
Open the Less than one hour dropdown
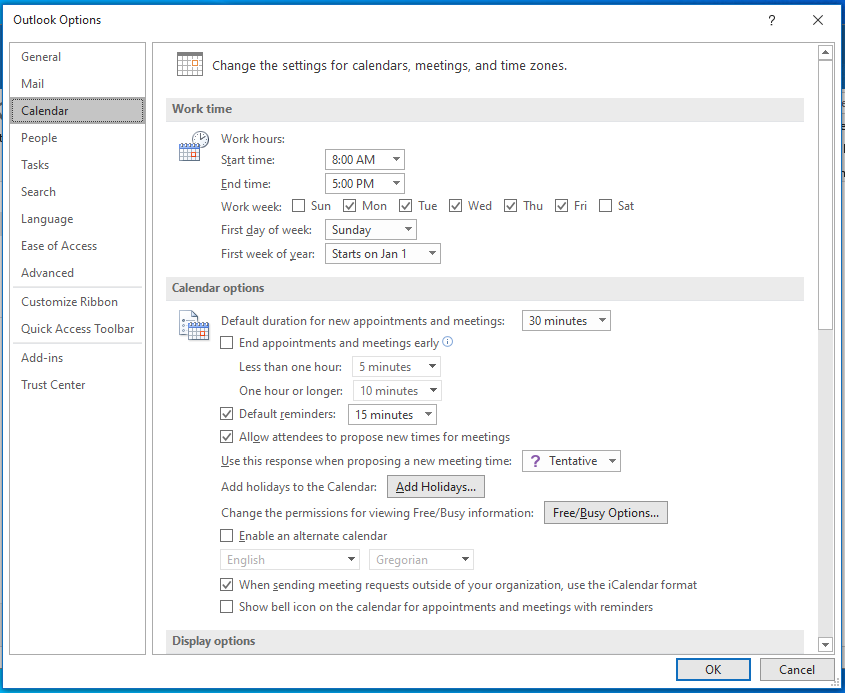(396, 366)
